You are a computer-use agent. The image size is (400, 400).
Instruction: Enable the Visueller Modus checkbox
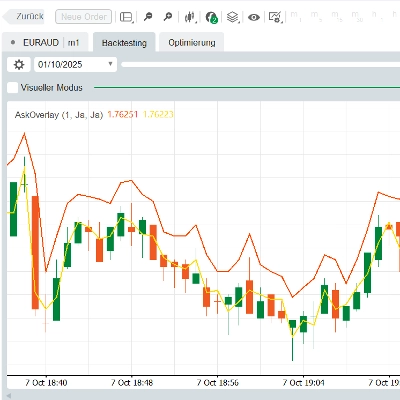coord(13,88)
